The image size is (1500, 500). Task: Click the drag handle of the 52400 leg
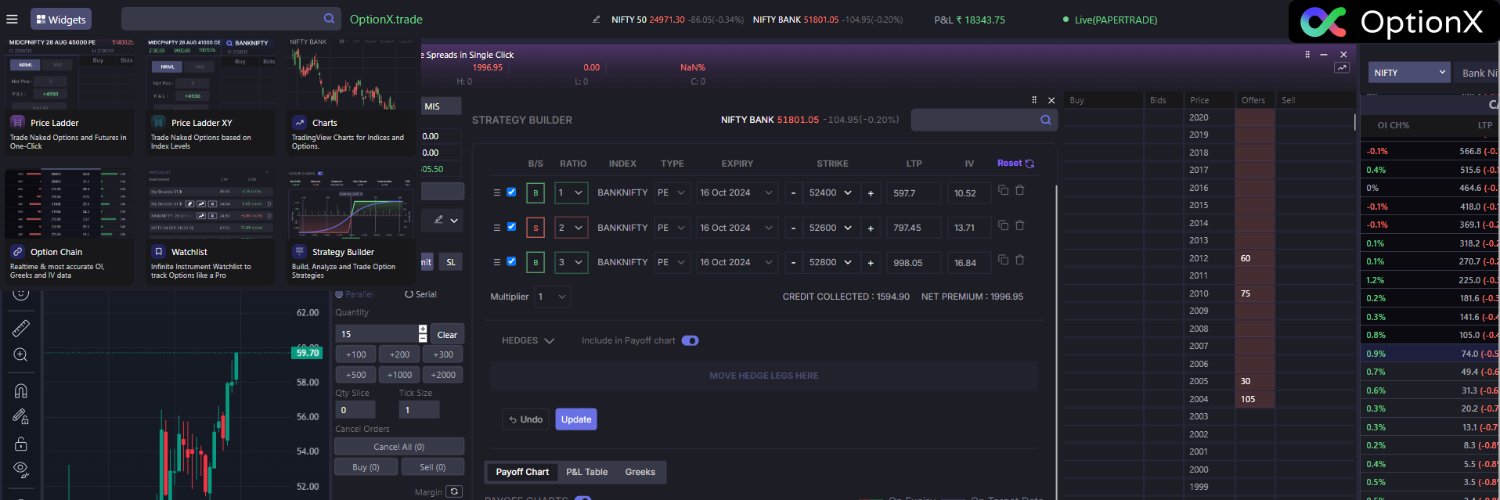tap(496, 192)
